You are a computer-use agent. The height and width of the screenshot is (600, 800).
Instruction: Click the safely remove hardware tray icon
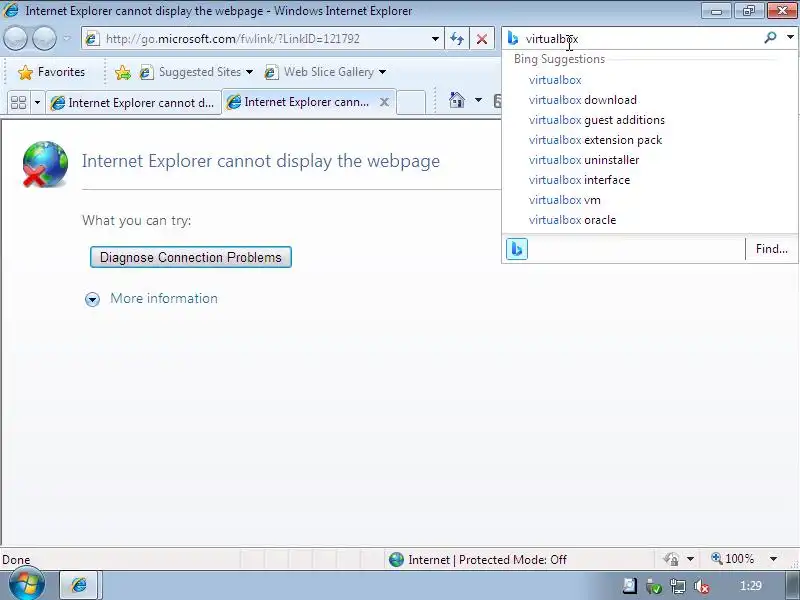click(654, 586)
